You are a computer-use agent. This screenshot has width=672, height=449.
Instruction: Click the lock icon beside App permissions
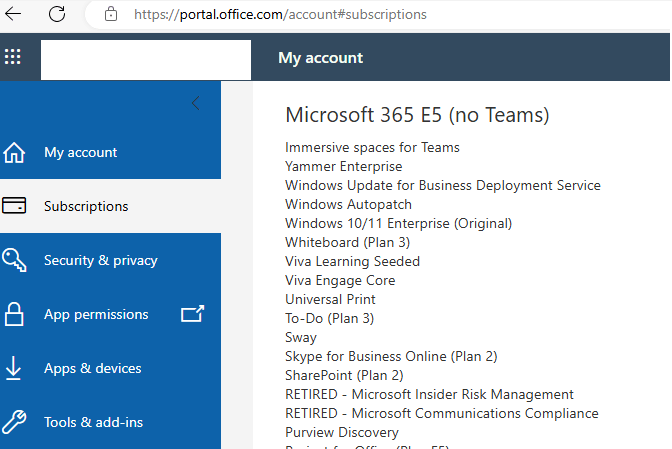(14, 314)
